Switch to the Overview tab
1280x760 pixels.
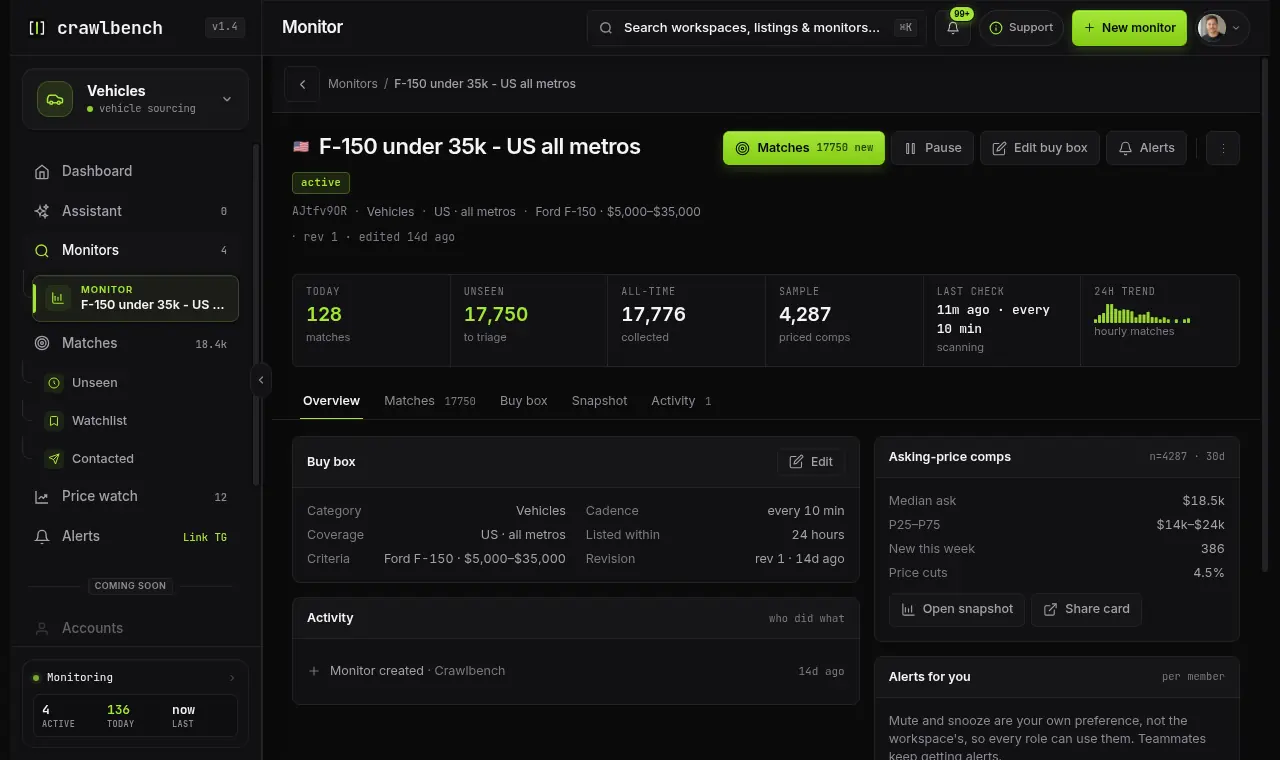coord(331,401)
